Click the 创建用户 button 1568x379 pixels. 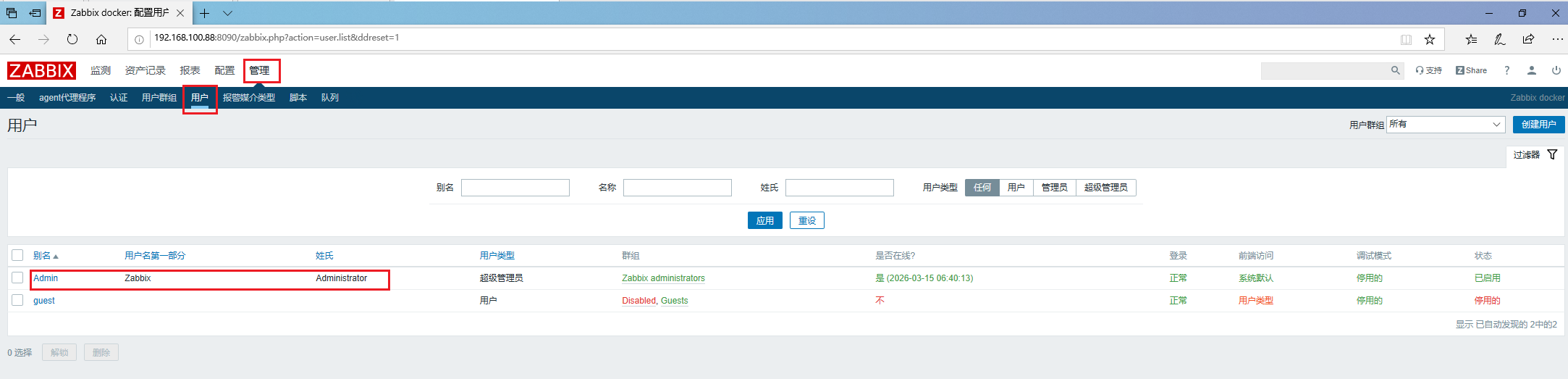click(1538, 125)
